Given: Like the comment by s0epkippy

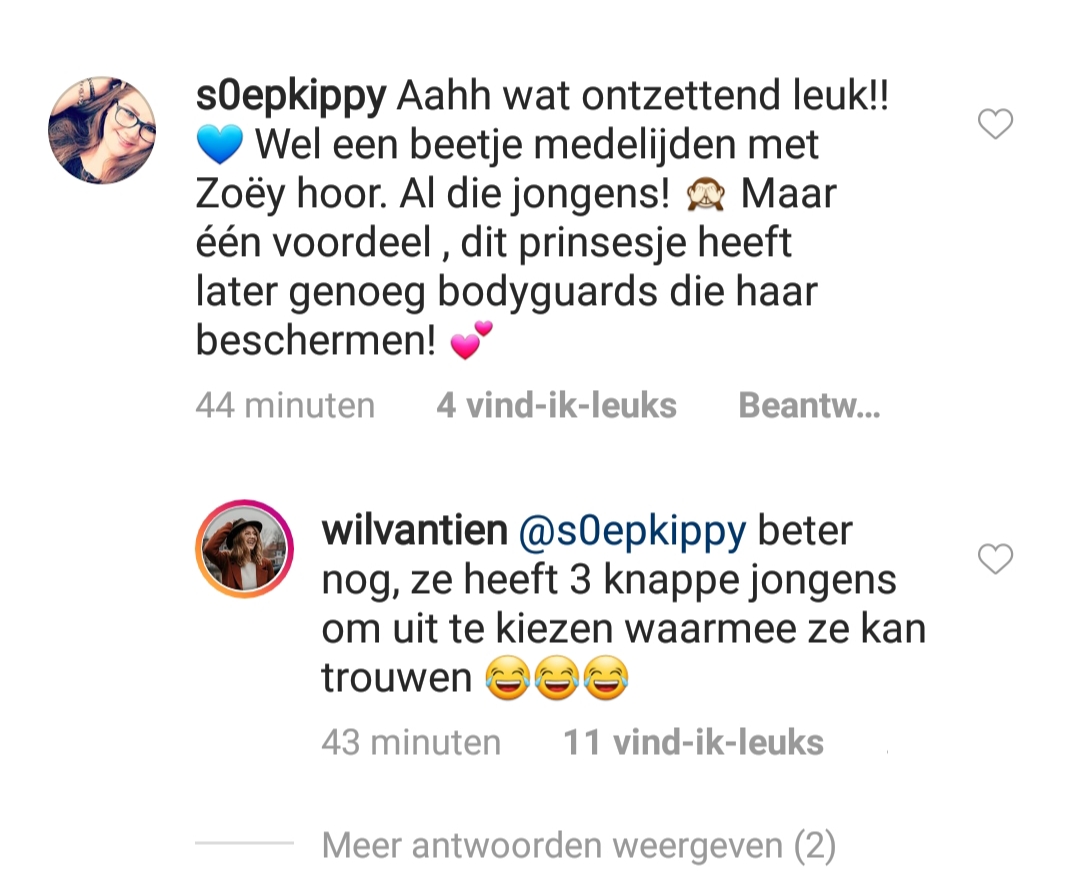Looking at the screenshot, I should 995,124.
